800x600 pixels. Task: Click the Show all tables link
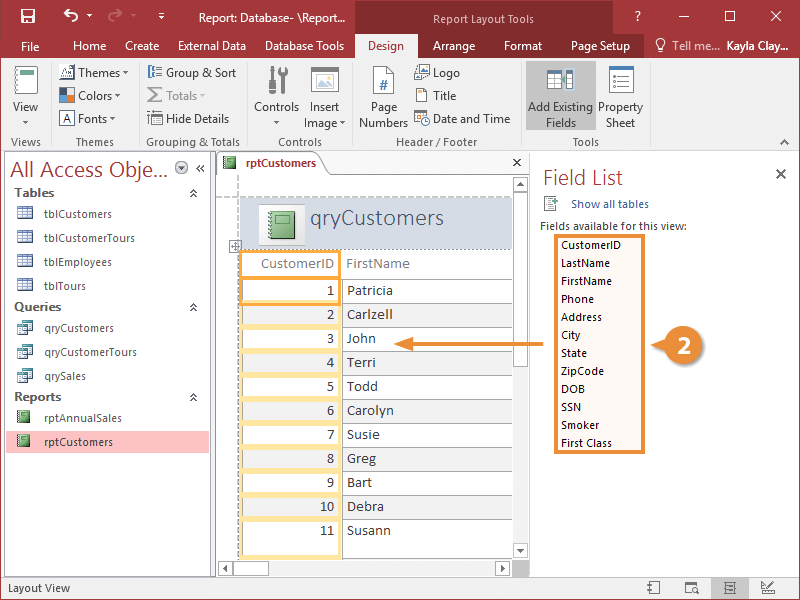pos(609,205)
